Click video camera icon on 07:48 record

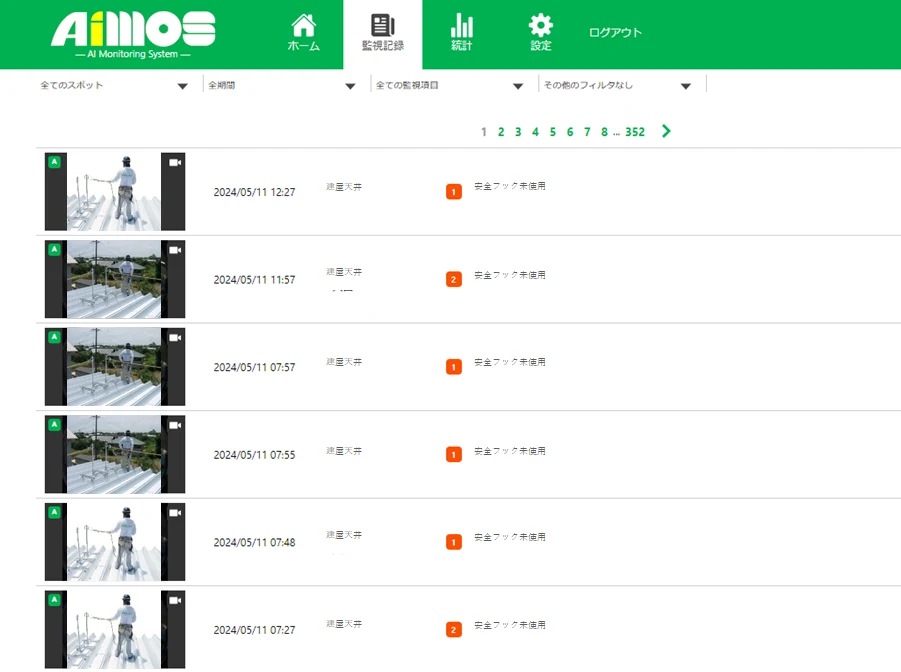click(175, 513)
